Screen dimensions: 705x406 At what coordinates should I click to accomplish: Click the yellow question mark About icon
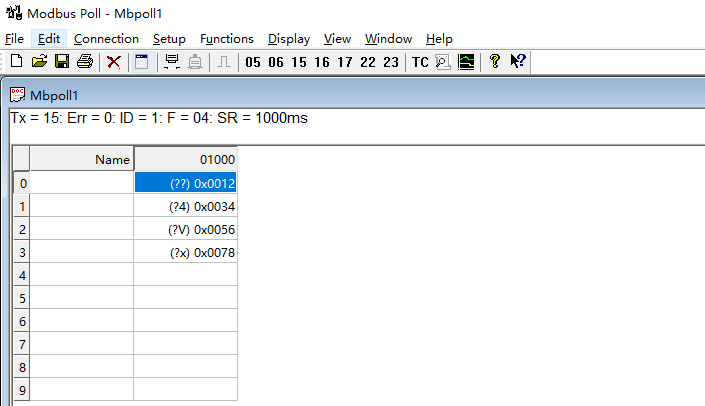click(495, 61)
